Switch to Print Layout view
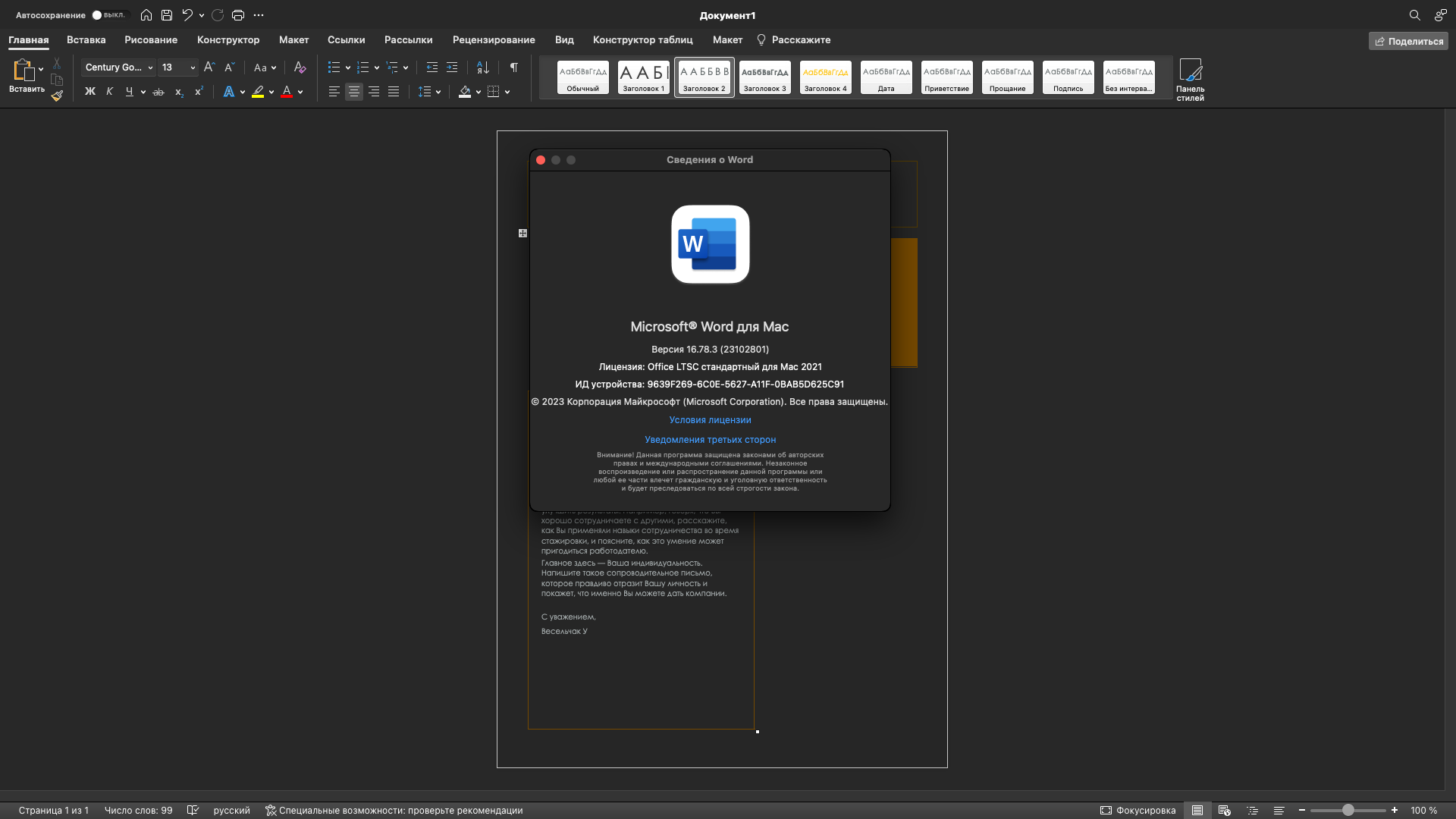Screen dimensions: 1456x819 [1197, 810]
